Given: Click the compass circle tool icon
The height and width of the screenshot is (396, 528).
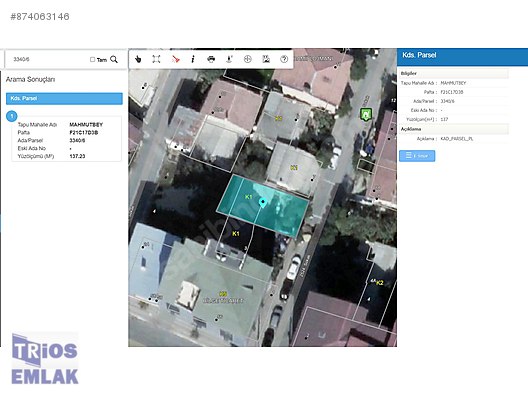Looking at the screenshot, I should click(248, 59).
